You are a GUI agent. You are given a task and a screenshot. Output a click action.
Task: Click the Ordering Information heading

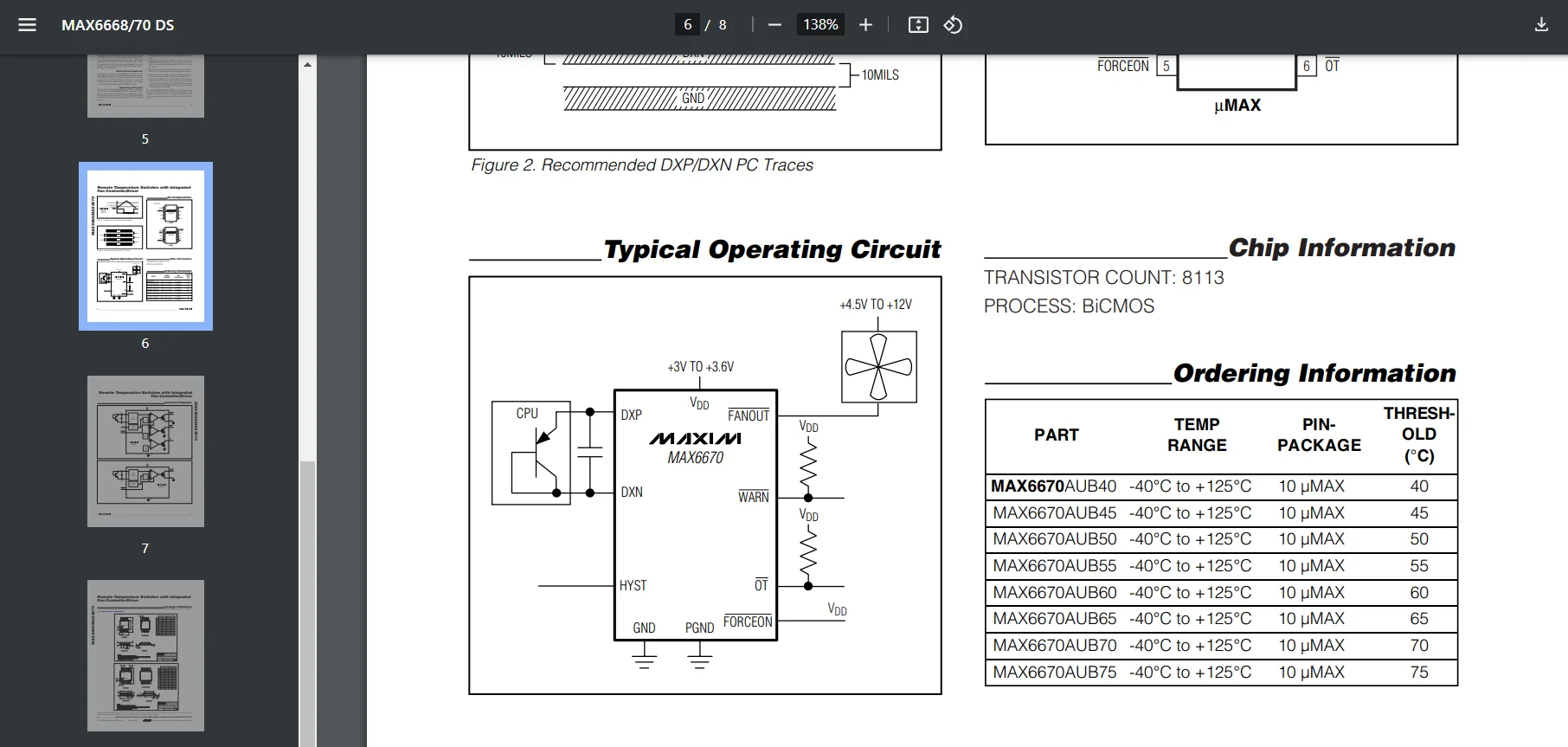point(1314,373)
